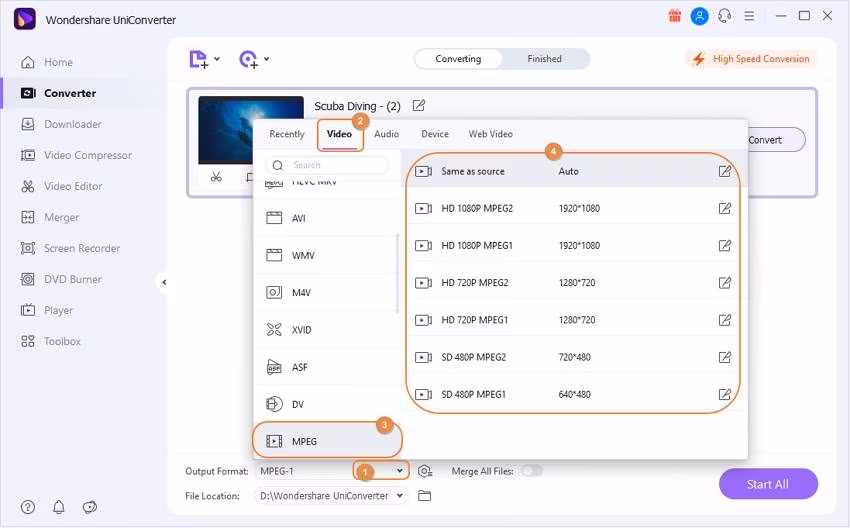The height and width of the screenshot is (528, 850).
Task: Expand the Add Files dropdown arrow
Action: pos(217,59)
